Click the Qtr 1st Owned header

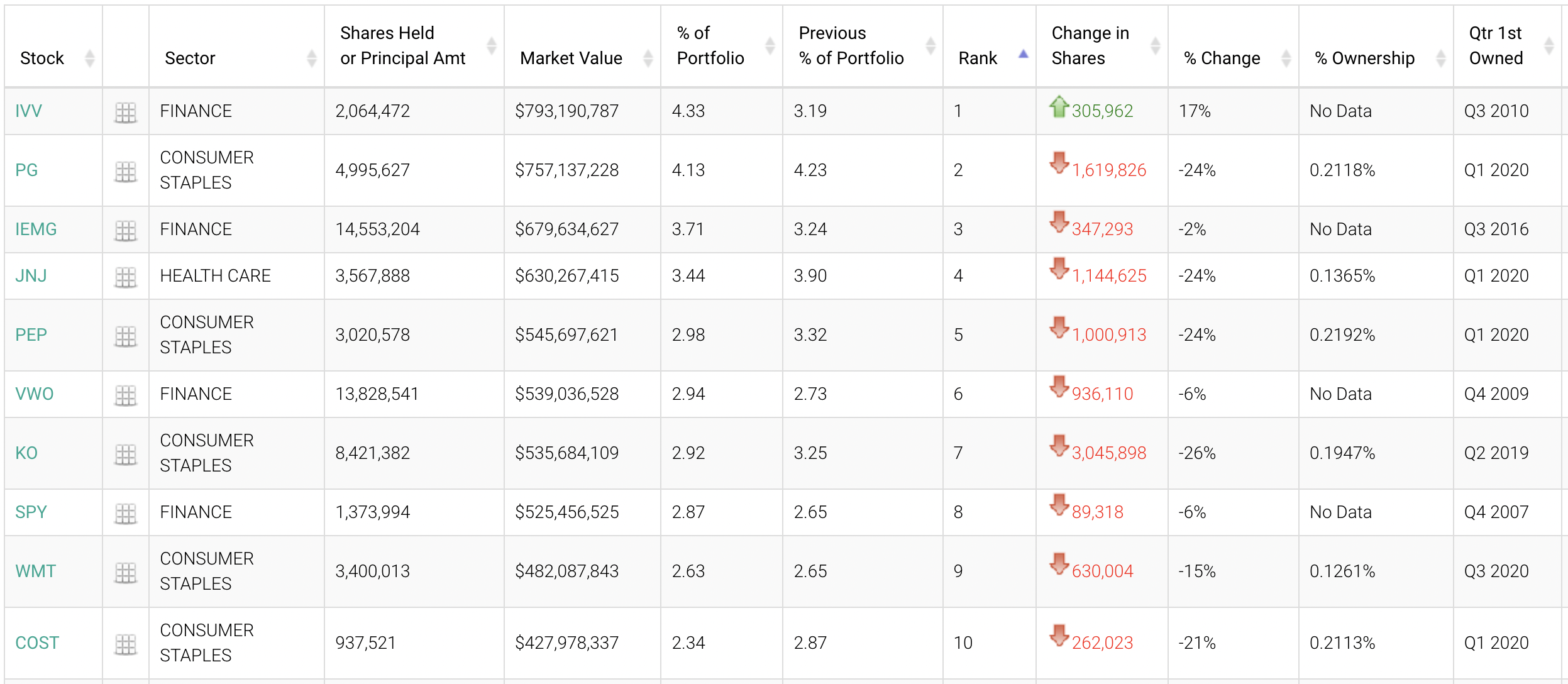(1496, 45)
